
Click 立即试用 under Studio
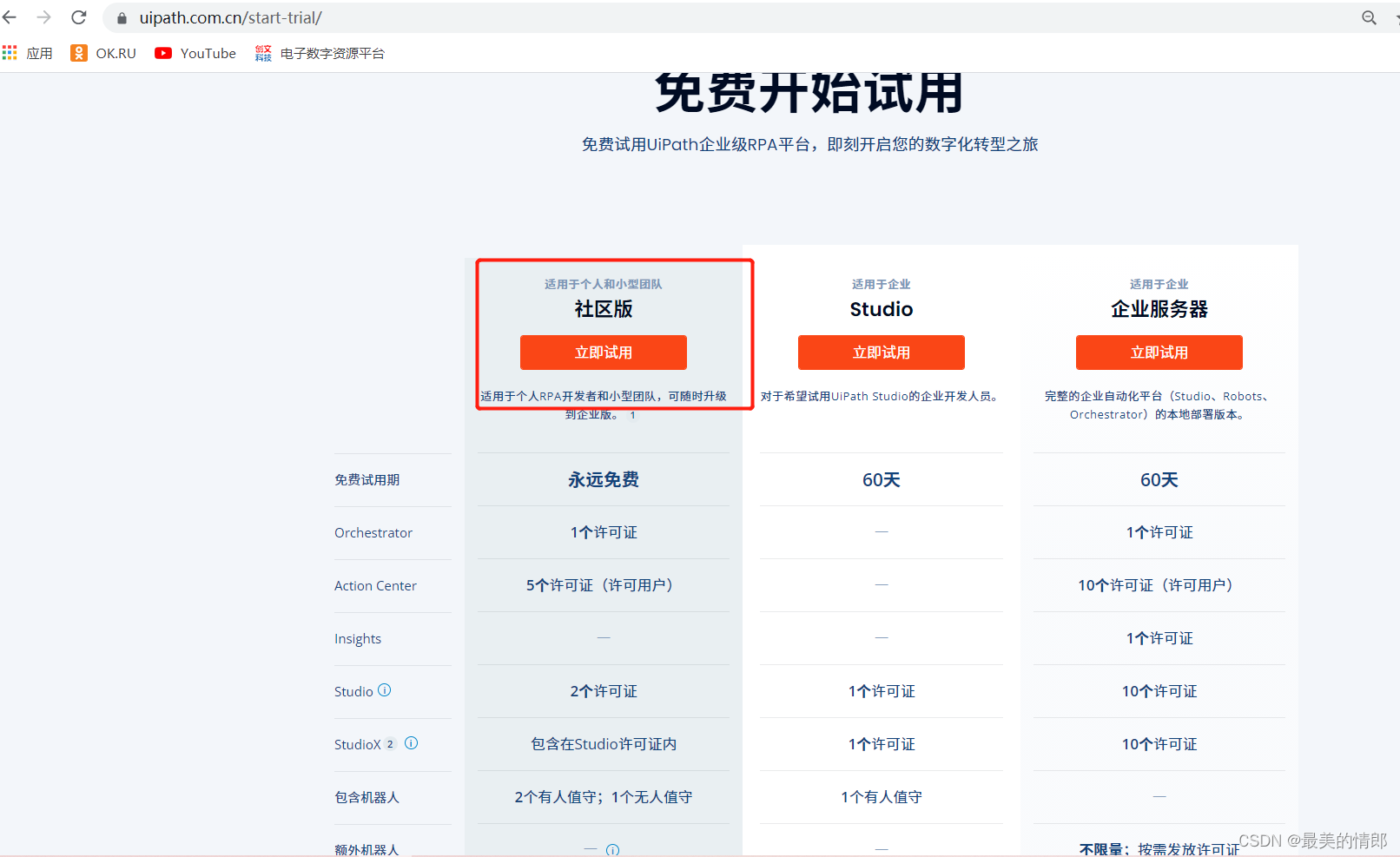(882, 353)
